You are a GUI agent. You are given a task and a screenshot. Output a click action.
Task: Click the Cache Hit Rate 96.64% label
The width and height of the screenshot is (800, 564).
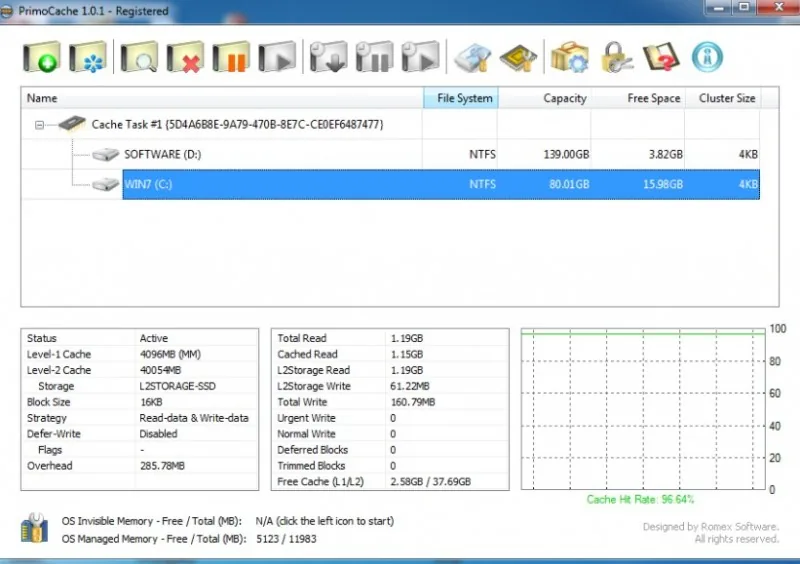[x=640, y=499]
